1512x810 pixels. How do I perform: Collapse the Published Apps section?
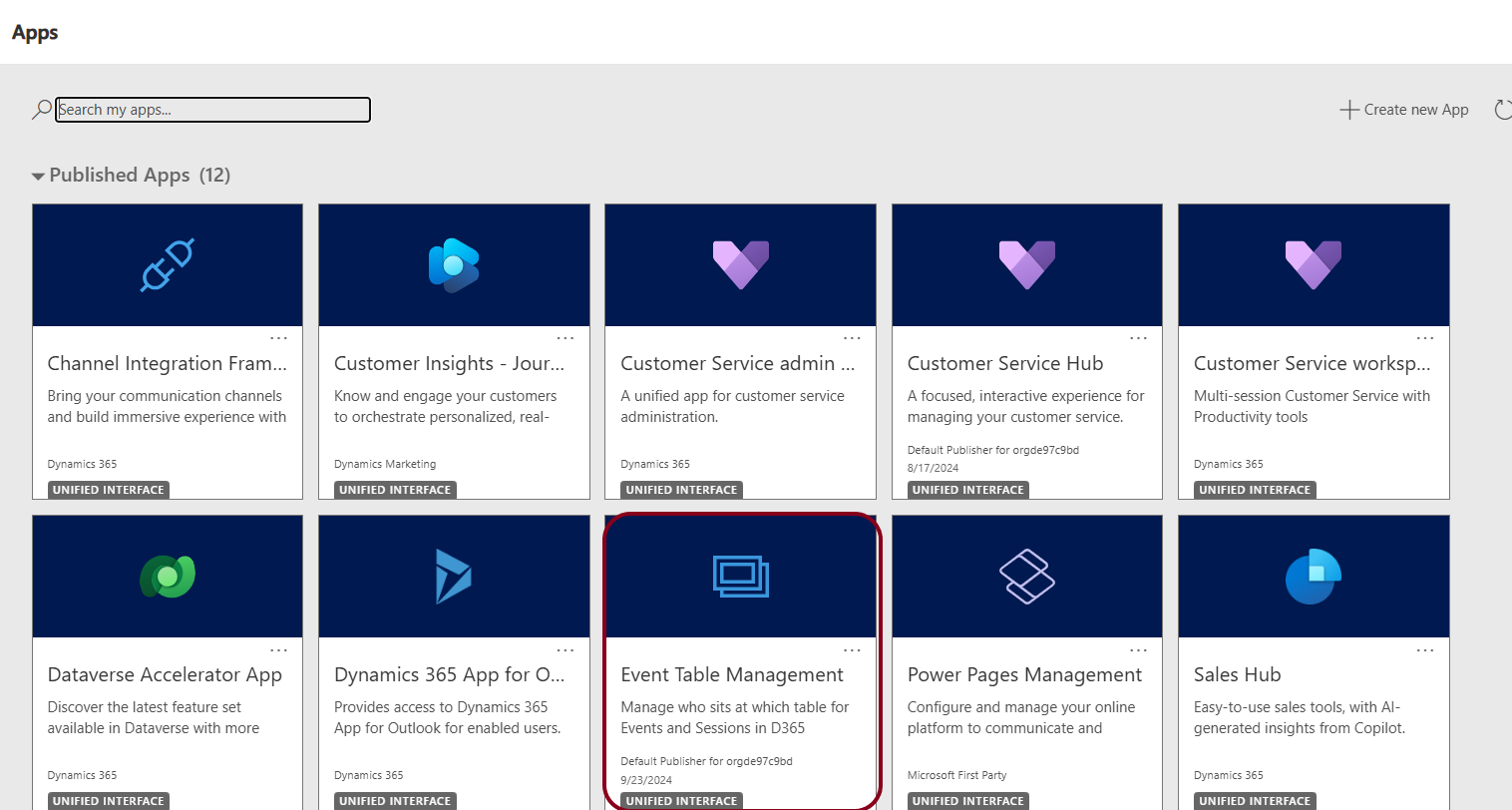38,177
